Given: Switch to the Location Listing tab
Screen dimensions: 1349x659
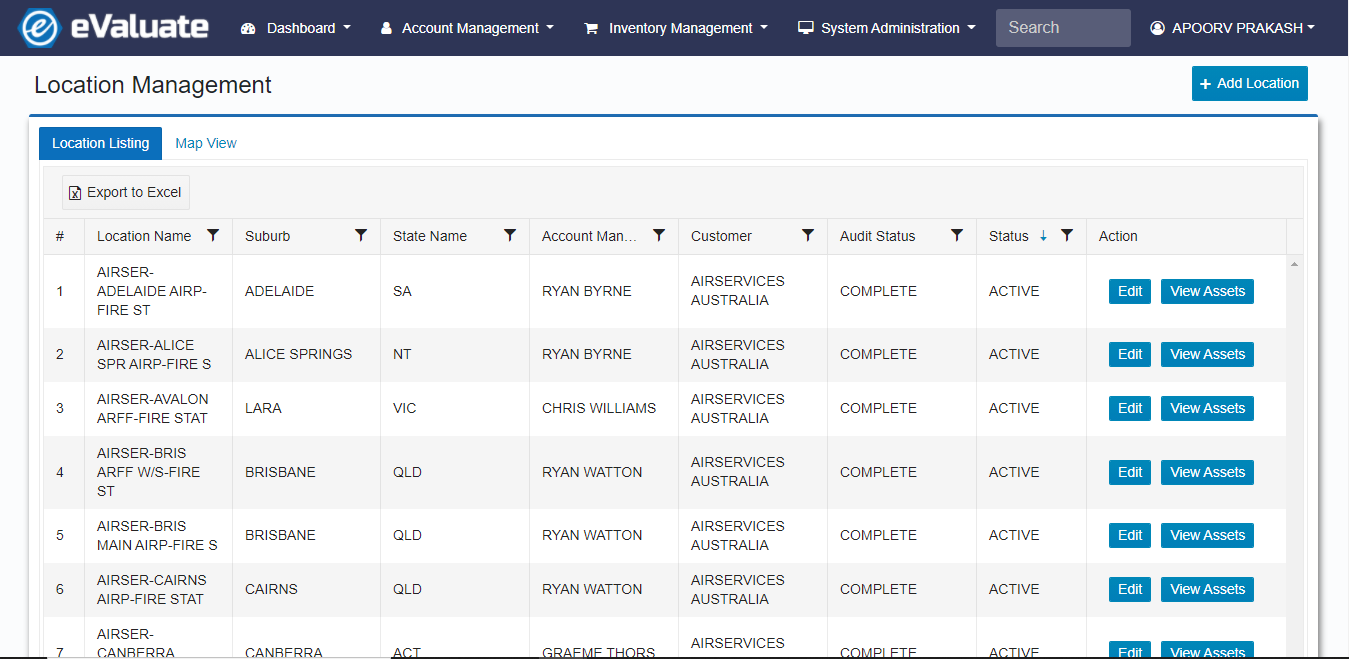Looking at the screenshot, I should (x=100, y=143).
